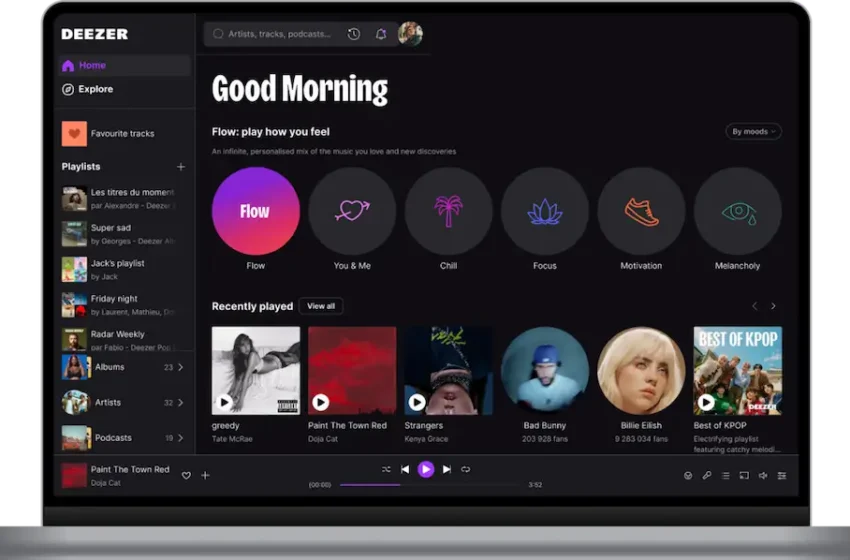This screenshot has height=560, width=850.
Task: Favourite the current track with the heart
Action: point(186,475)
